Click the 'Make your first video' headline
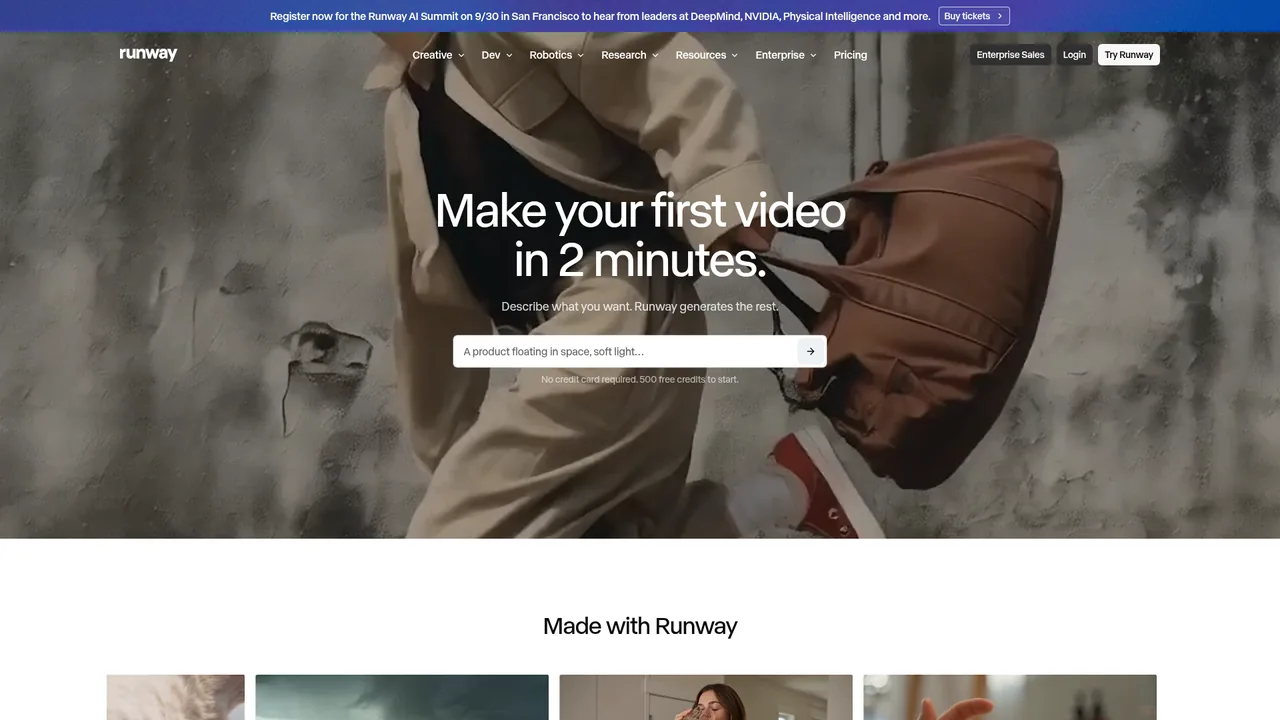 point(640,235)
